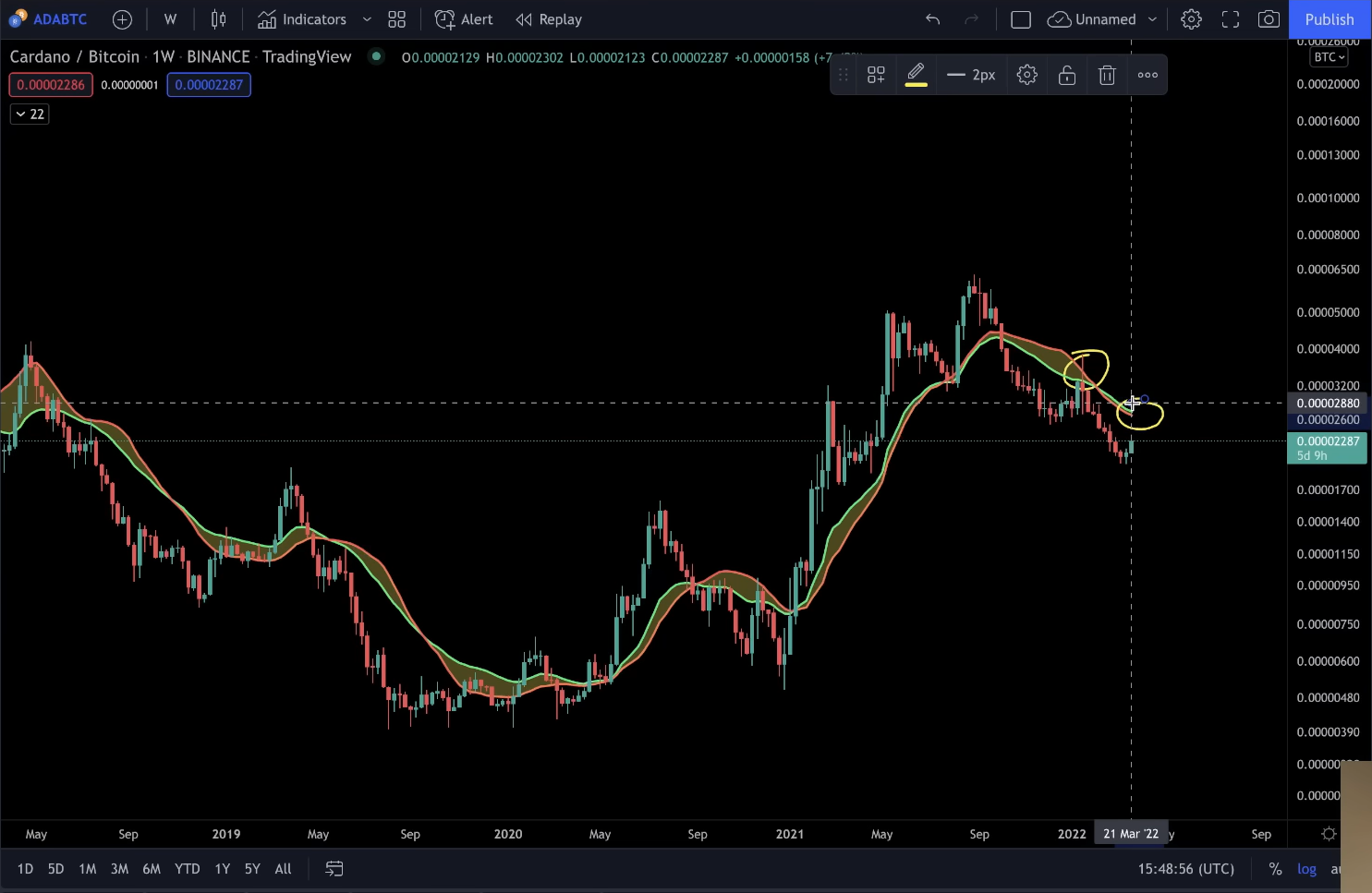Select the 1D date range

(x=25, y=869)
